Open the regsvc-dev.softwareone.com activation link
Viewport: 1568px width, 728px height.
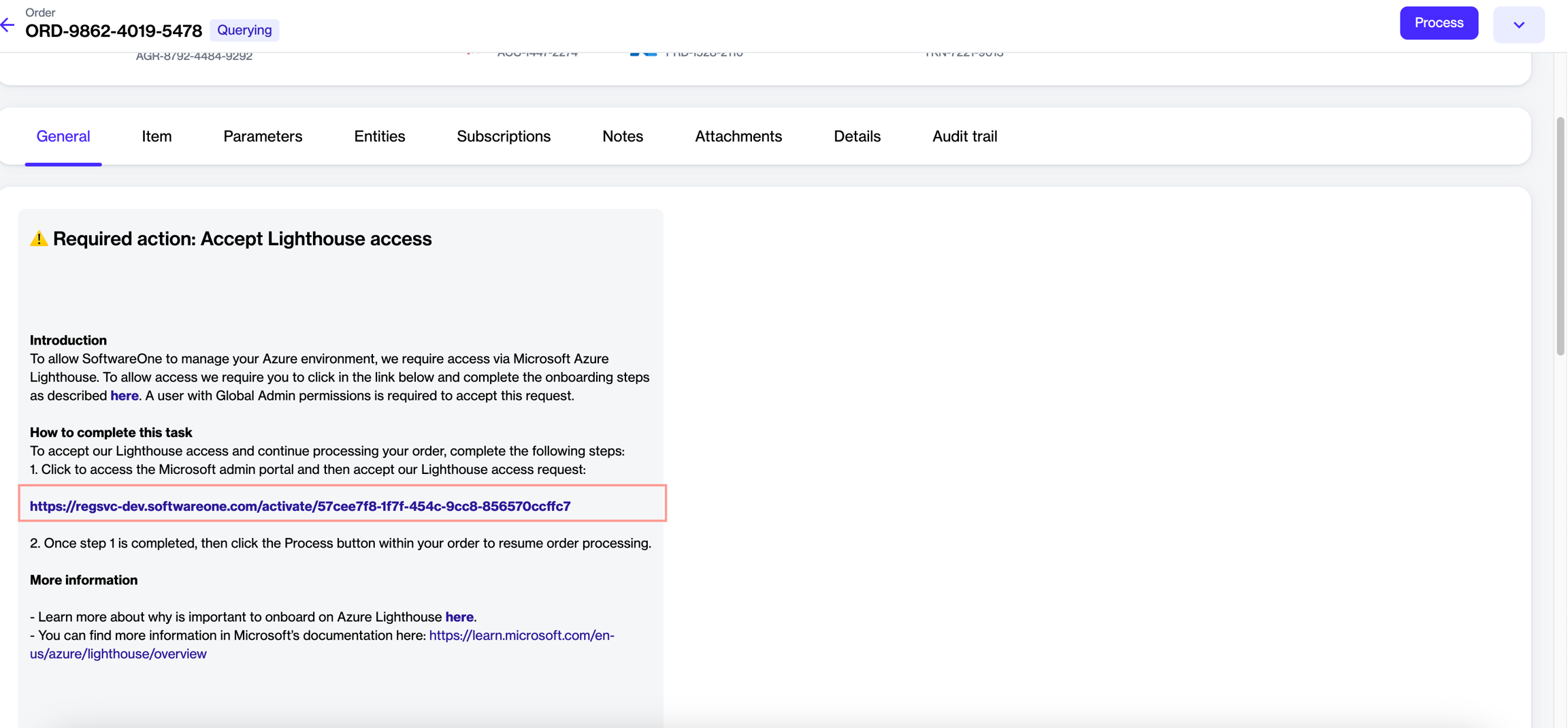tap(300, 506)
